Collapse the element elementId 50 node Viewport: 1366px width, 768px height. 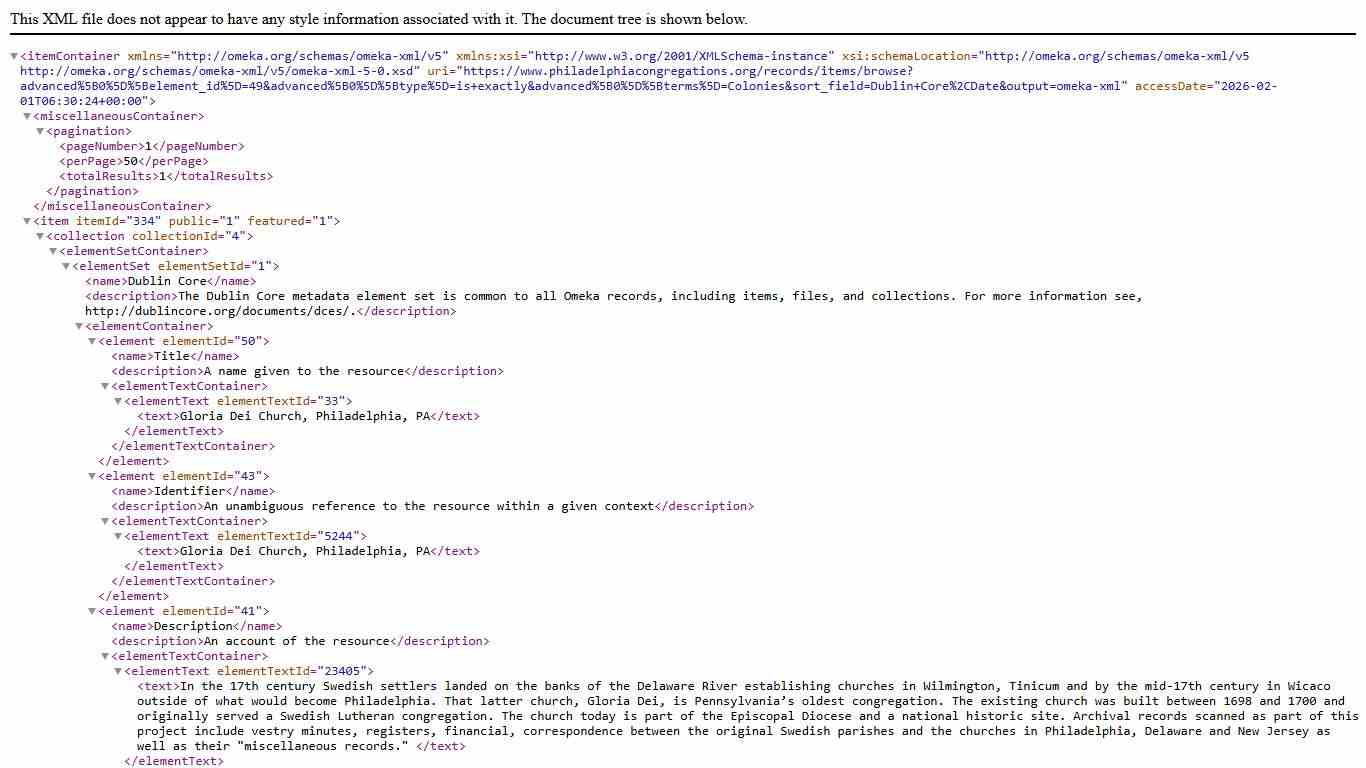click(x=92, y=342)
